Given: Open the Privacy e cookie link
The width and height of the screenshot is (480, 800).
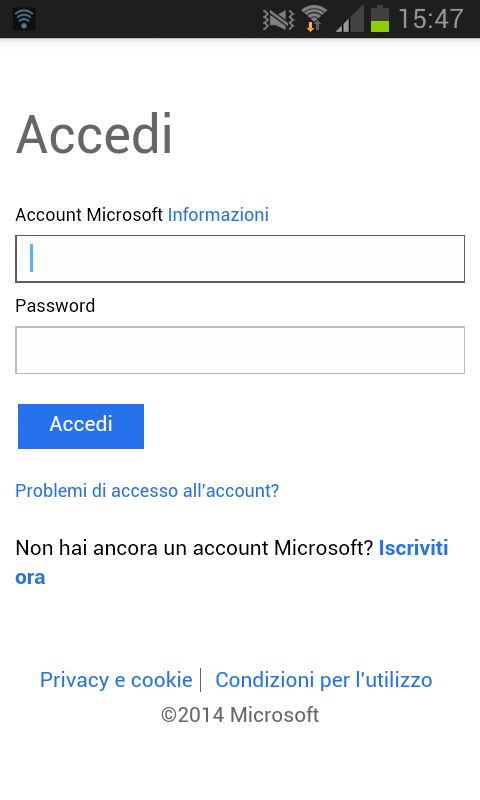Looking at the screenshot, I should (116, 680).
